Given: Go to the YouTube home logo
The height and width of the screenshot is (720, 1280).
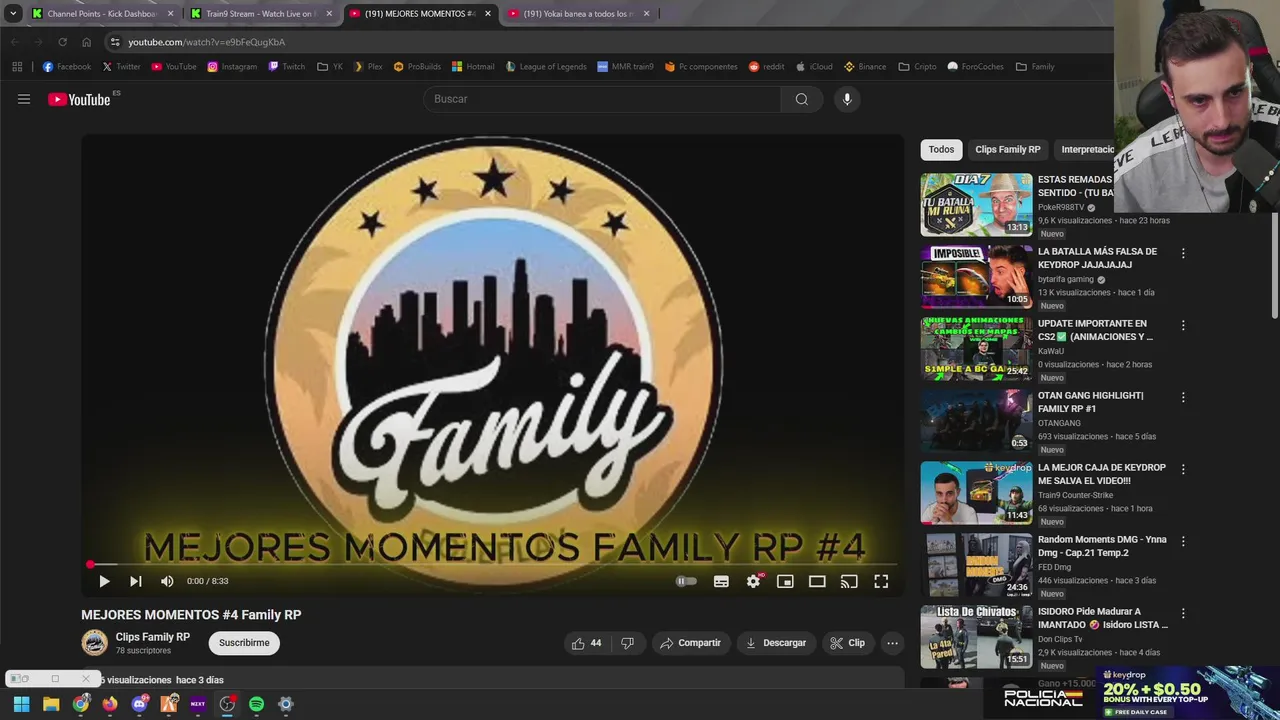Looking at the screenshot, I should pyautogui.click(x=79, y=99).
